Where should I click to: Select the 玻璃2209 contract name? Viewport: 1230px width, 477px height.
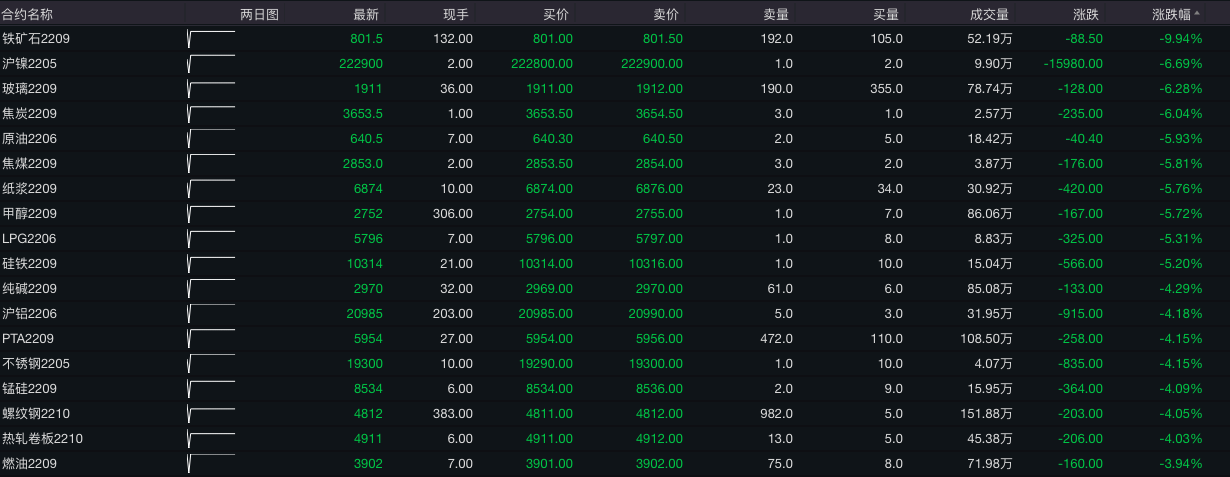30,89
